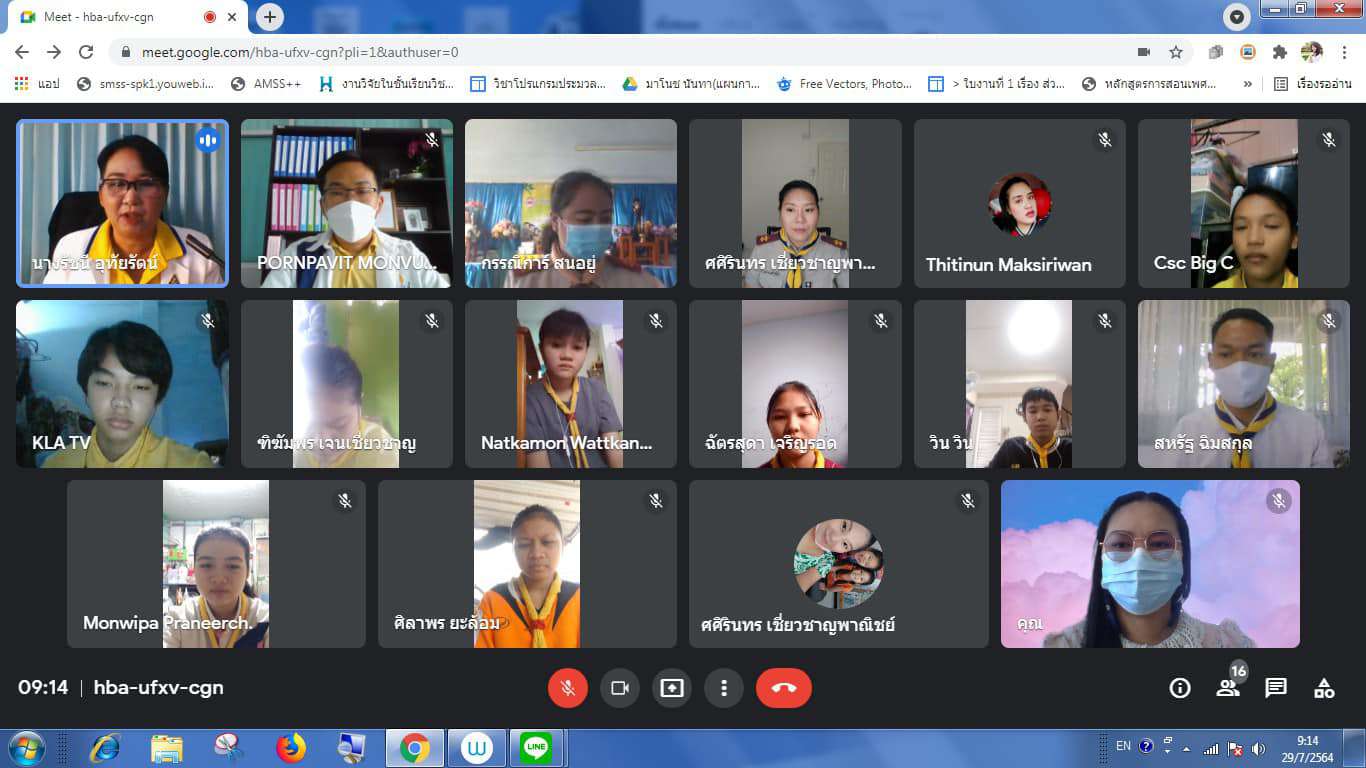The width and height of the screenshot is (1366, 768).
Task: Reload the Meet page
Action: coord(86,52)
